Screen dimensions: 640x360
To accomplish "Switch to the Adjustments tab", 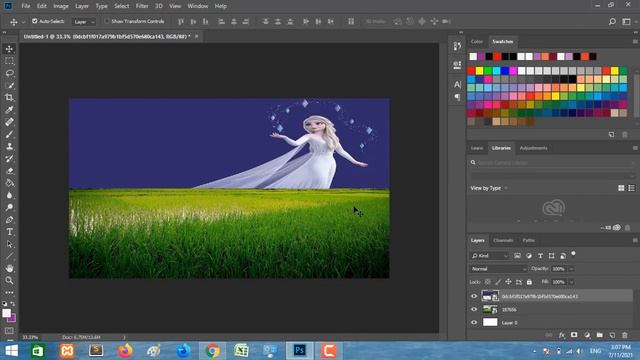I will (x=533, y=148).
